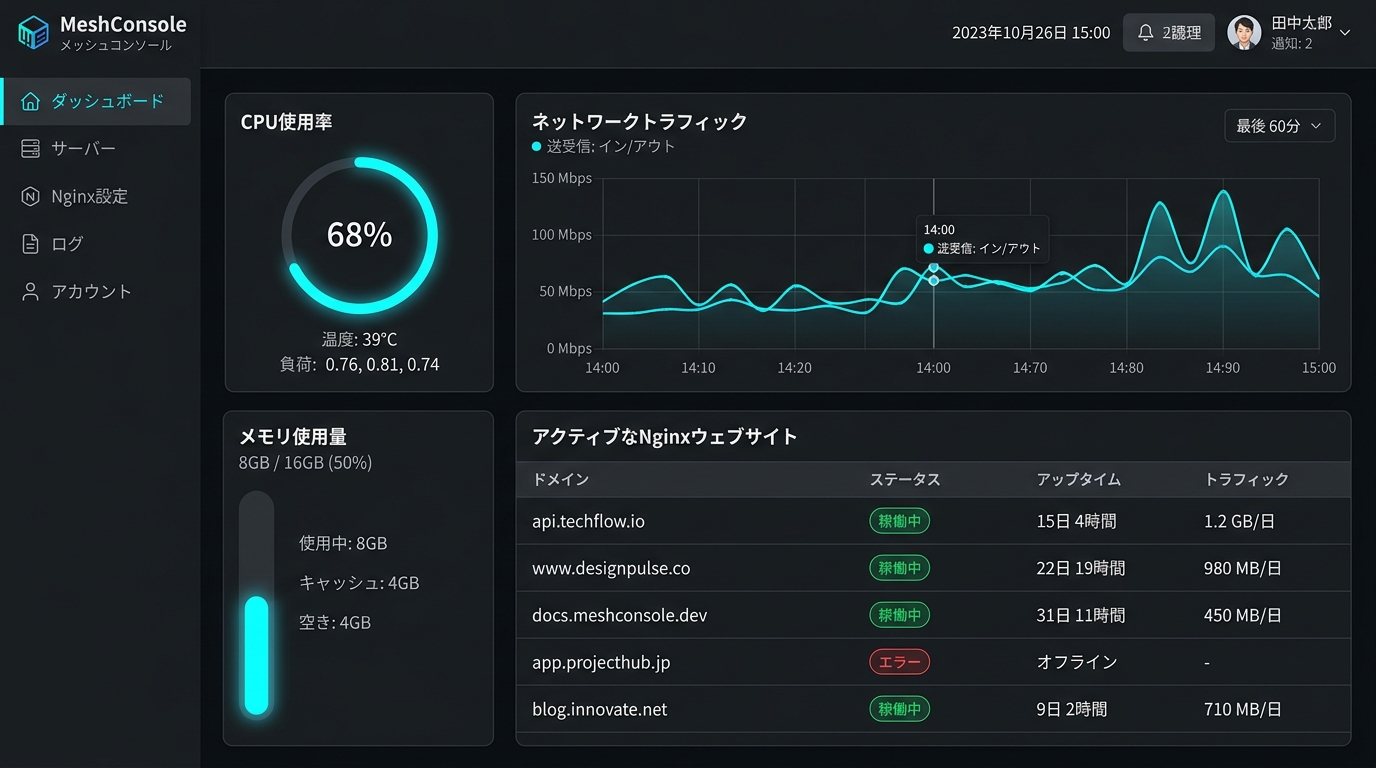Click the アクティブなNginxウェブサイト table title
The height and width of the screenshot is (768, 1376).
pos(665,436)
